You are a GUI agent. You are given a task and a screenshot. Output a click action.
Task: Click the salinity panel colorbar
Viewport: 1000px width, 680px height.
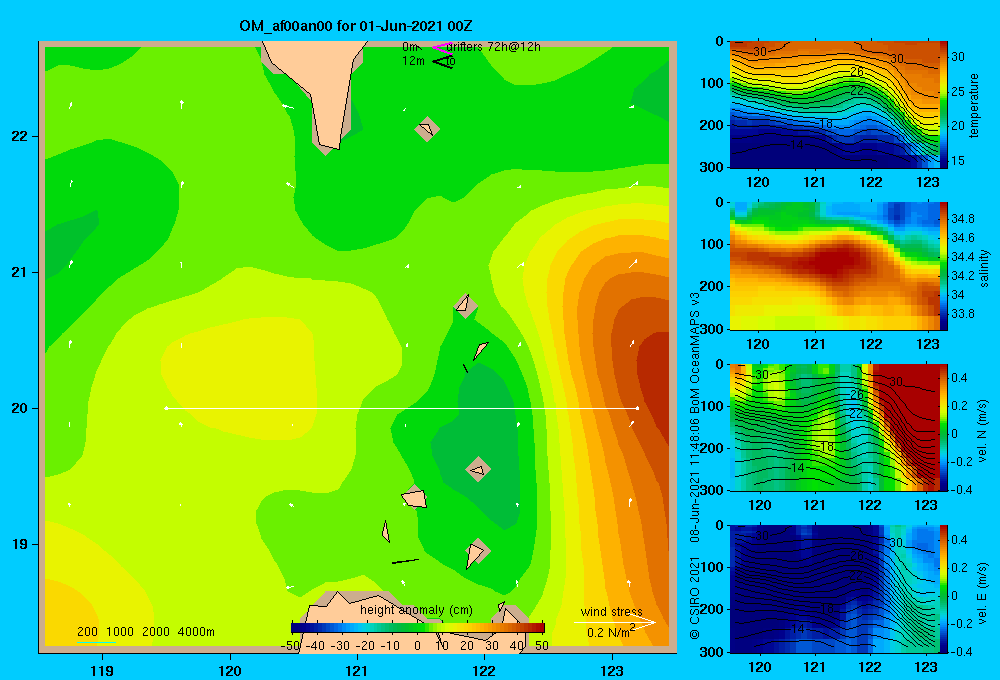click(x=944, y=266)
